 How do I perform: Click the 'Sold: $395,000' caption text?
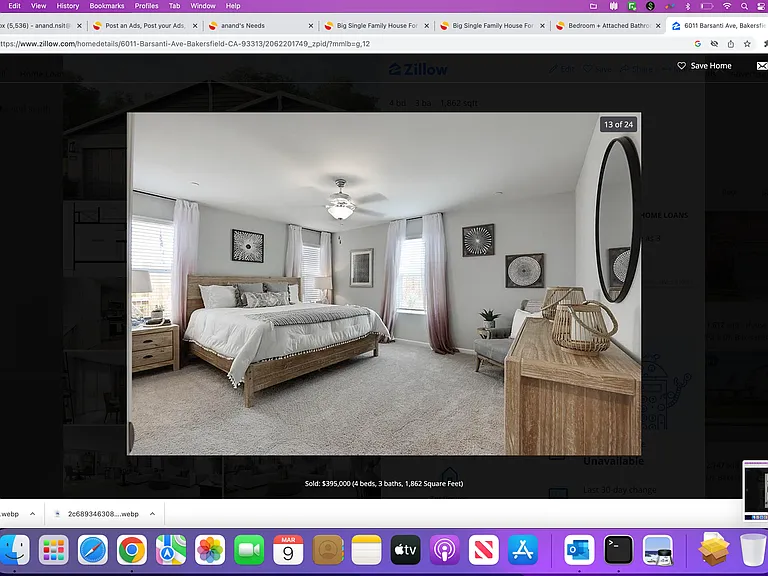point(384,483)
